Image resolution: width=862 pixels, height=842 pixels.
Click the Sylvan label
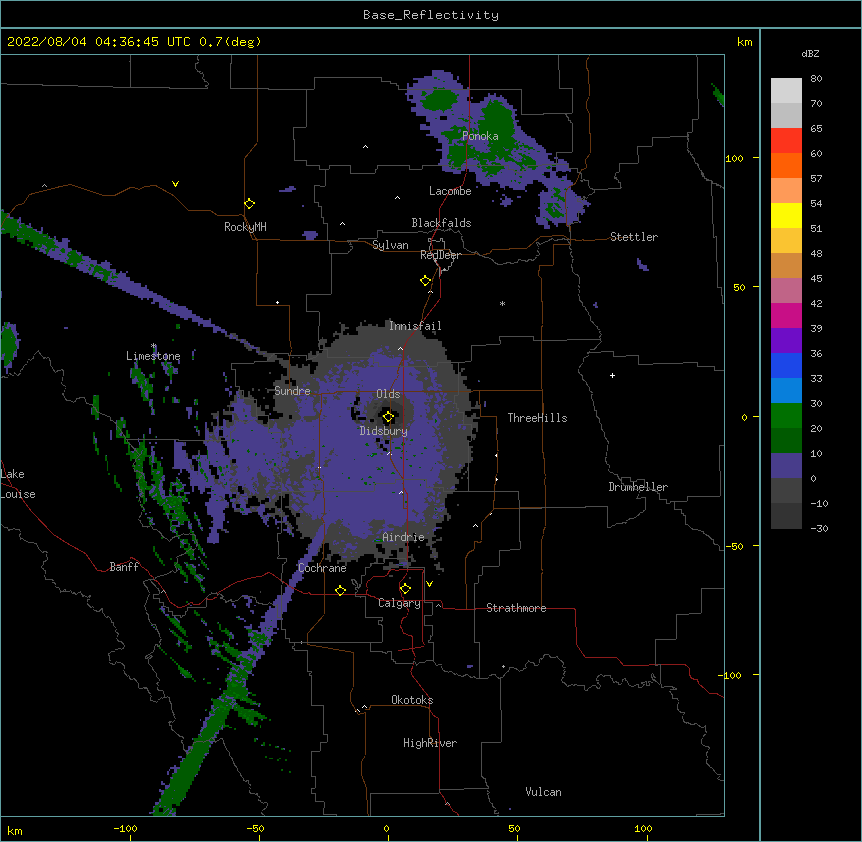390,245
